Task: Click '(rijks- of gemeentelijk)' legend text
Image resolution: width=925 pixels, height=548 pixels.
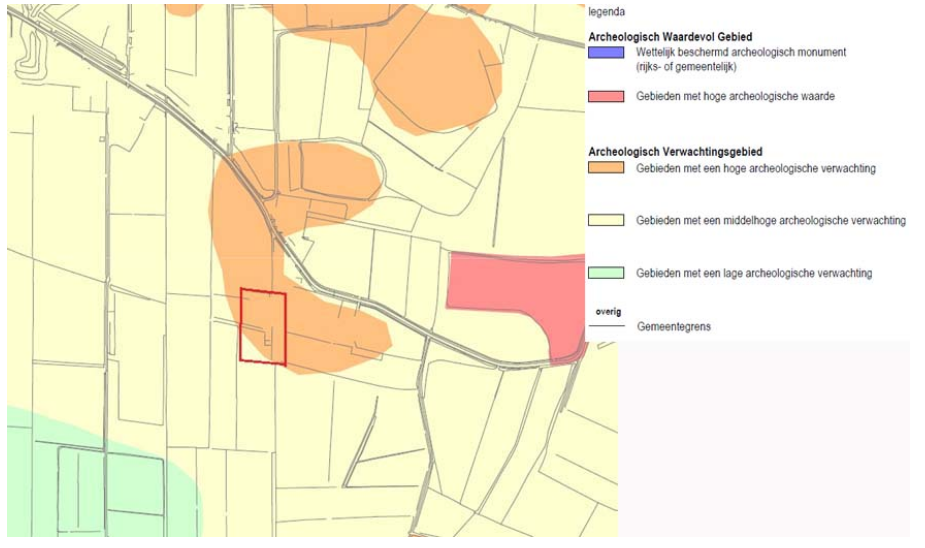Action: [x=686, y=67]
